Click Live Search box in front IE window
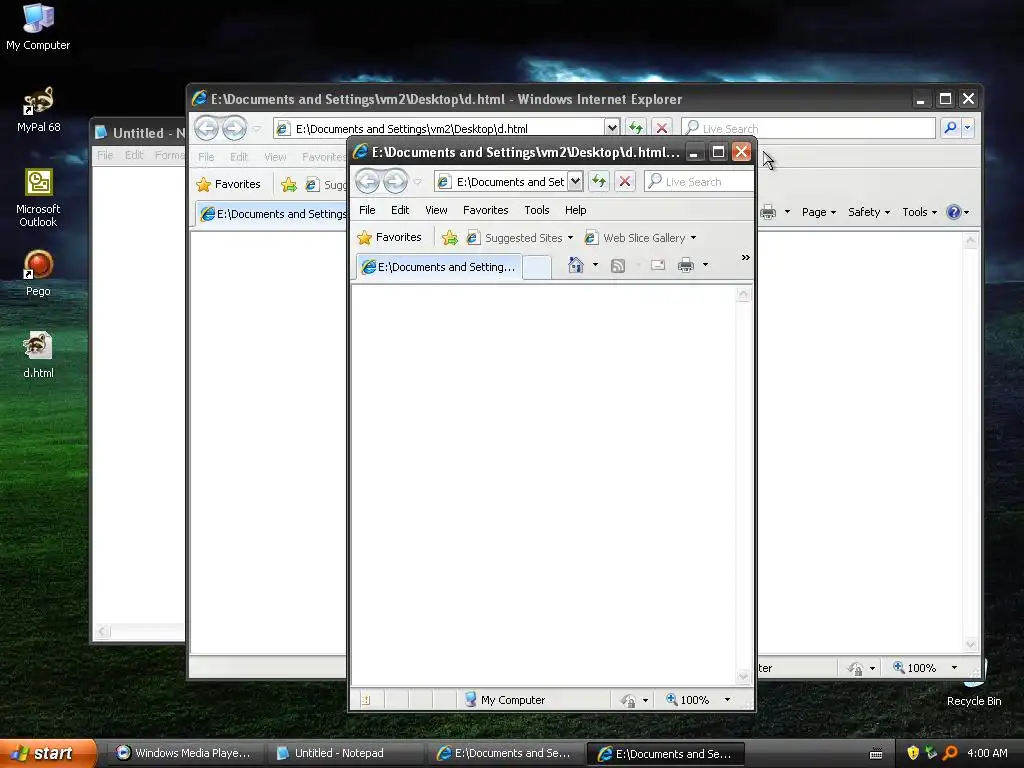 tap(699, 182)
